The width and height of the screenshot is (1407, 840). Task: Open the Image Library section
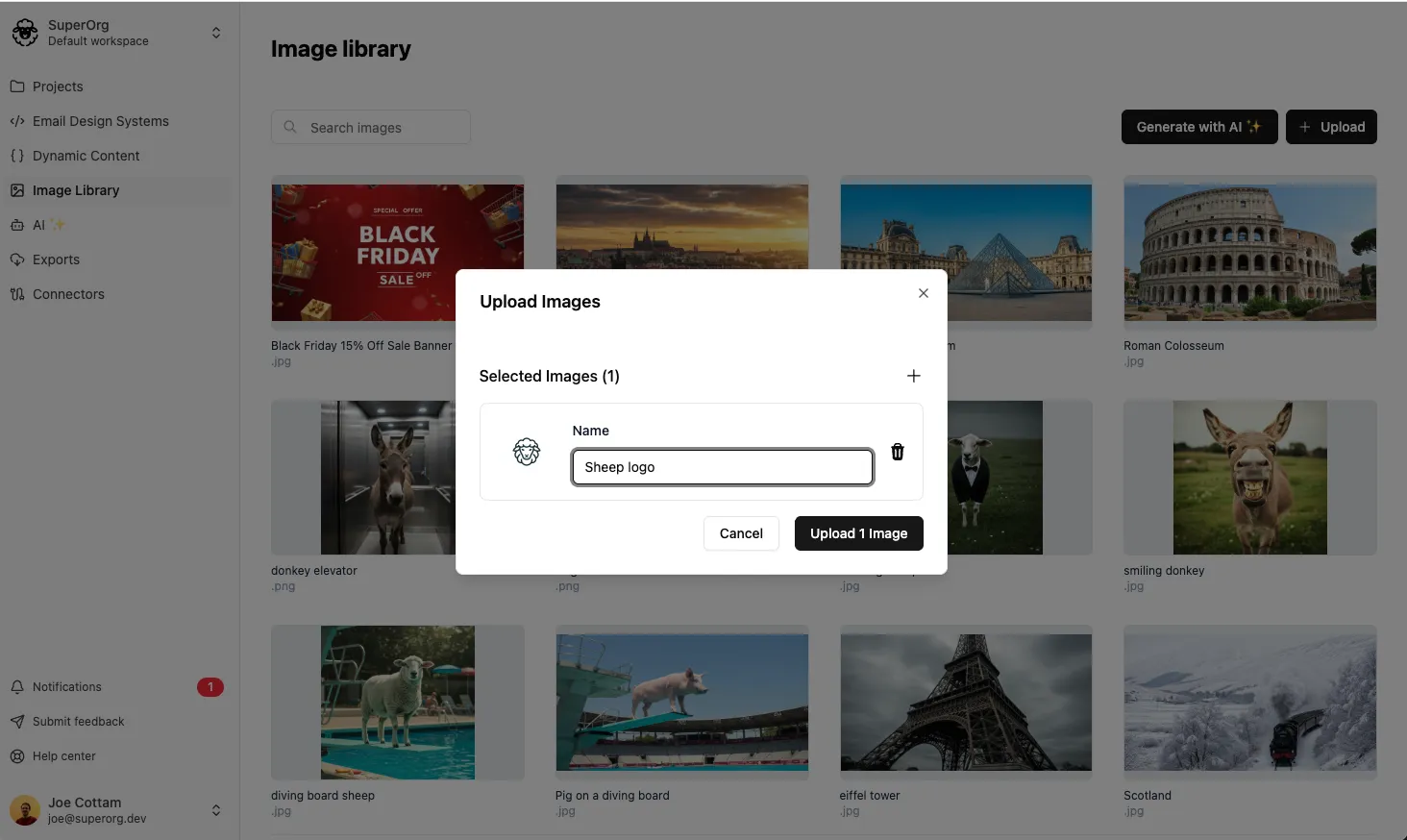pyautogui.click(x=76, y=190)
